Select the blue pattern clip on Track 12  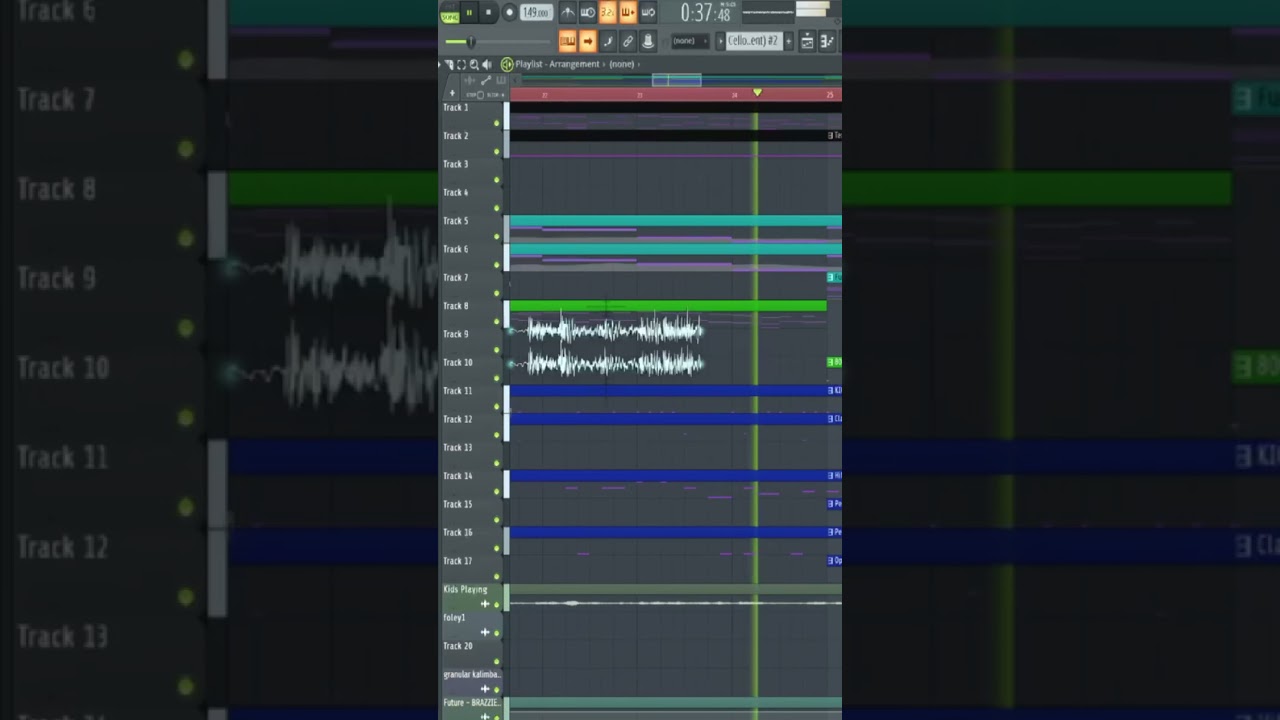[x=668, y=419]
